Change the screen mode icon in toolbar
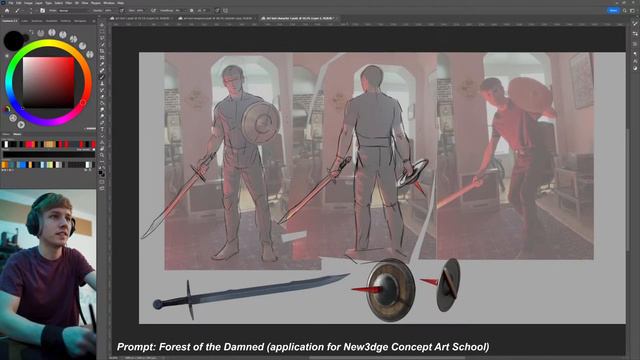This screenshot has width=640, height=360. coord(102,188)
